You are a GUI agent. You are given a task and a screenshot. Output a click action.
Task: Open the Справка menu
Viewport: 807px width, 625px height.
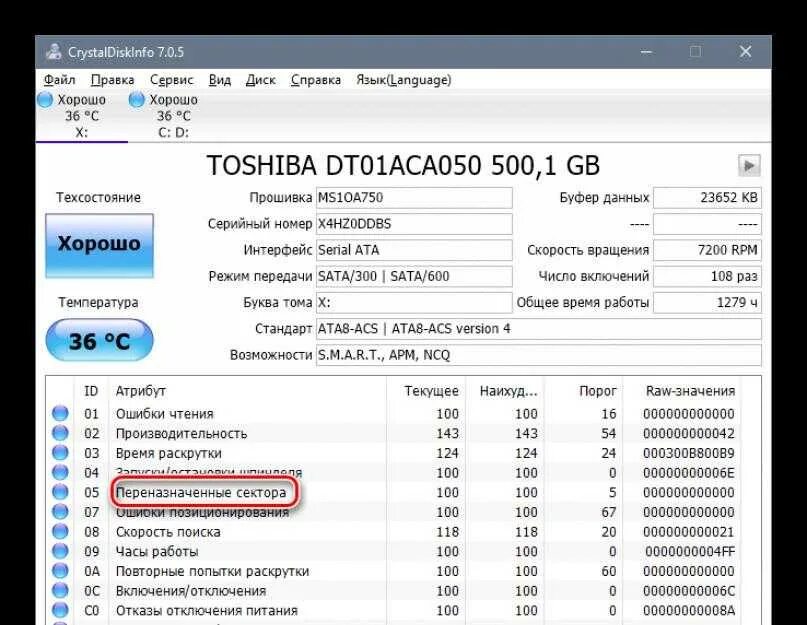coord(316,80)
